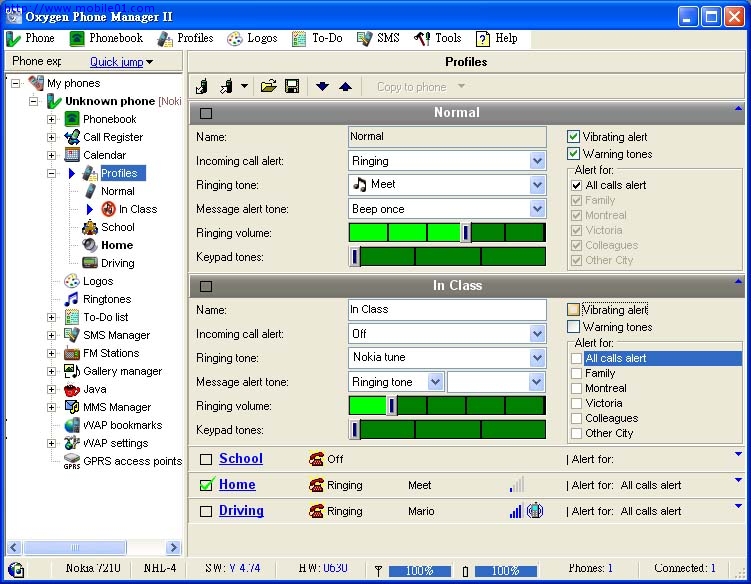
Task: Click the In Class Name input field
Action: point(447,309)
